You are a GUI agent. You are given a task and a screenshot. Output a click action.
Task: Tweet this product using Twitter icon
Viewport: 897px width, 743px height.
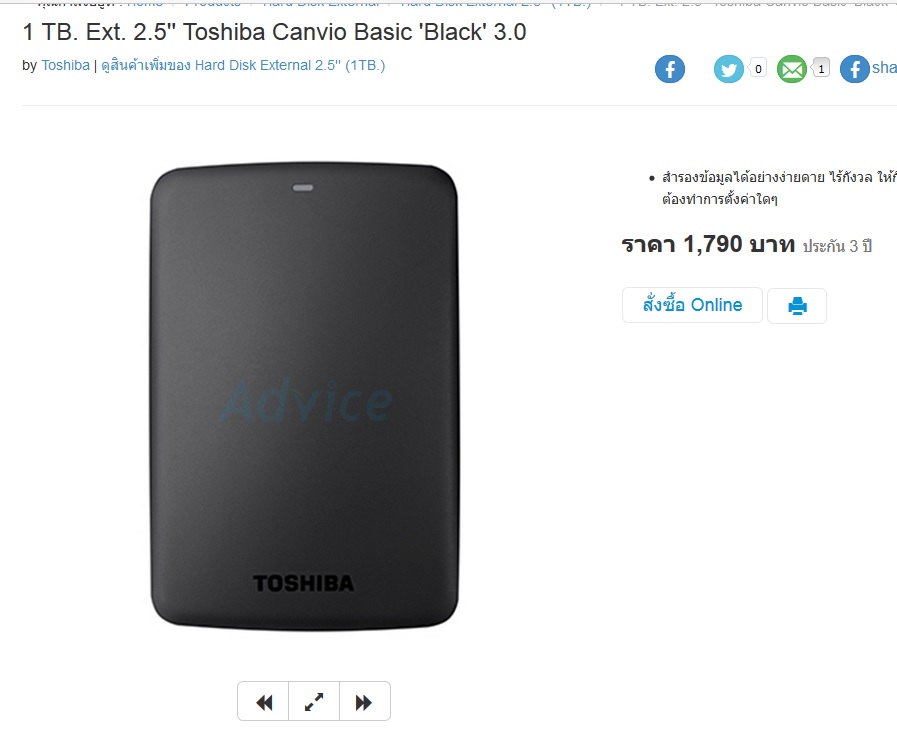pos(728,69)
